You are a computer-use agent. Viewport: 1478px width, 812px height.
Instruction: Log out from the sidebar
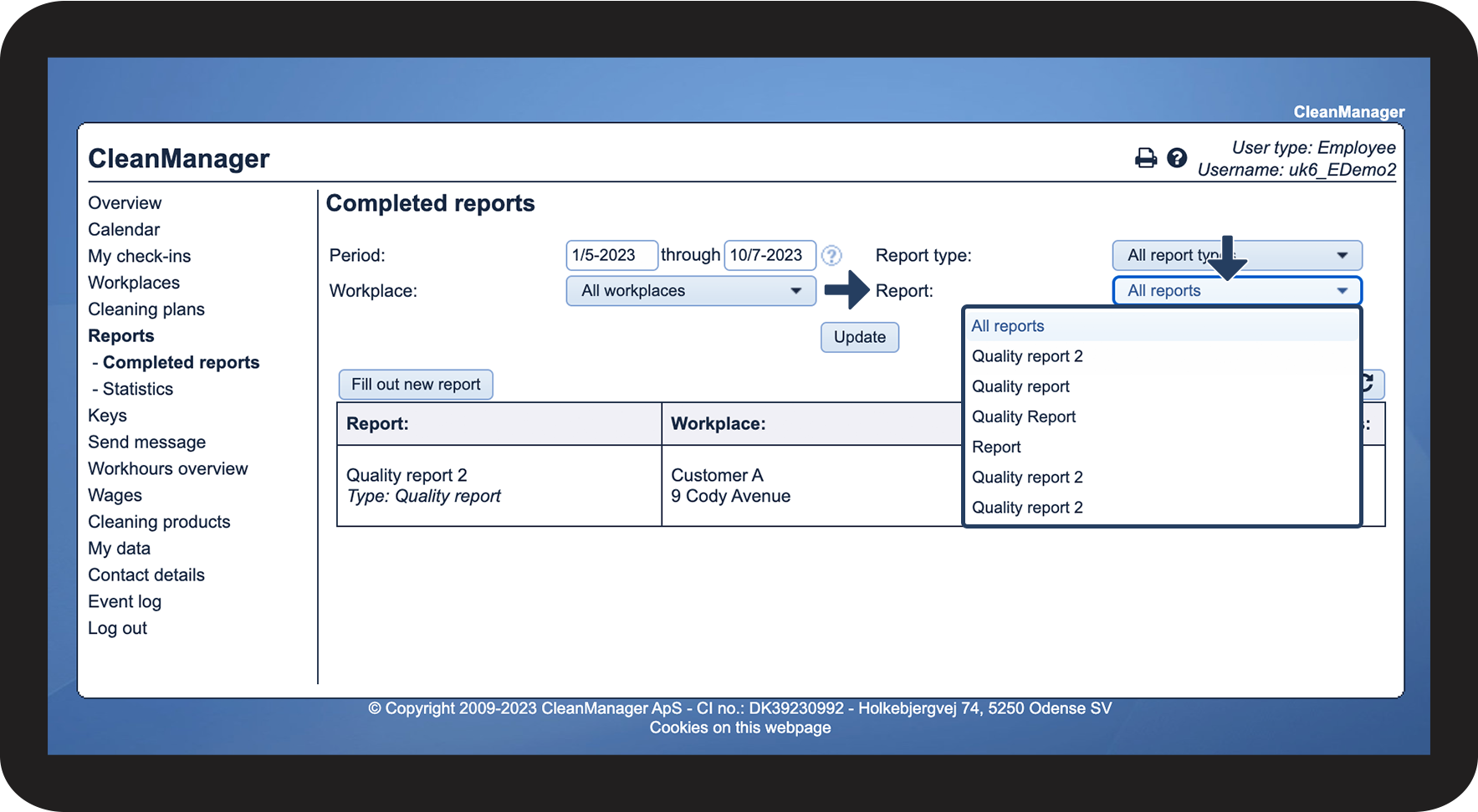tap(117, 629)
